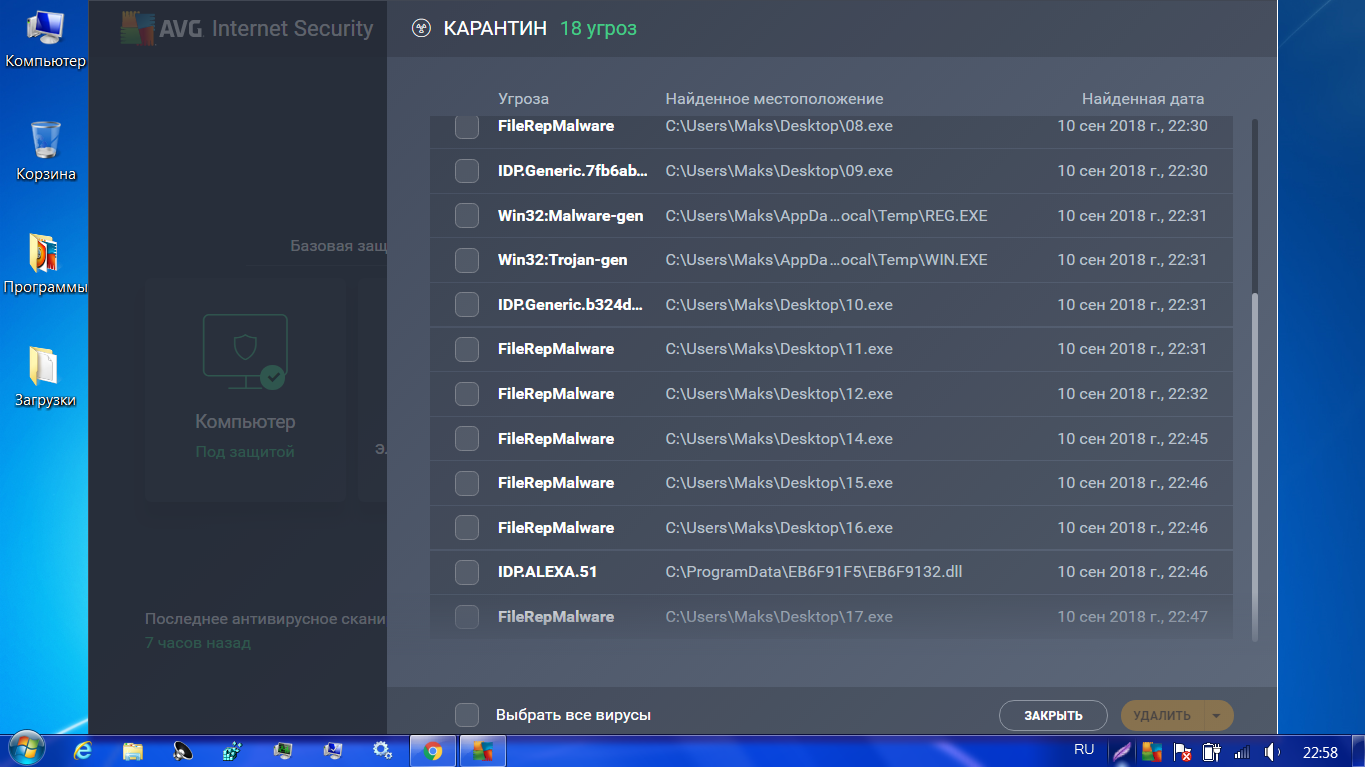1365x767 pixels.
Task: Click the network signal tray icon
Action: (x=1243, y=751)
